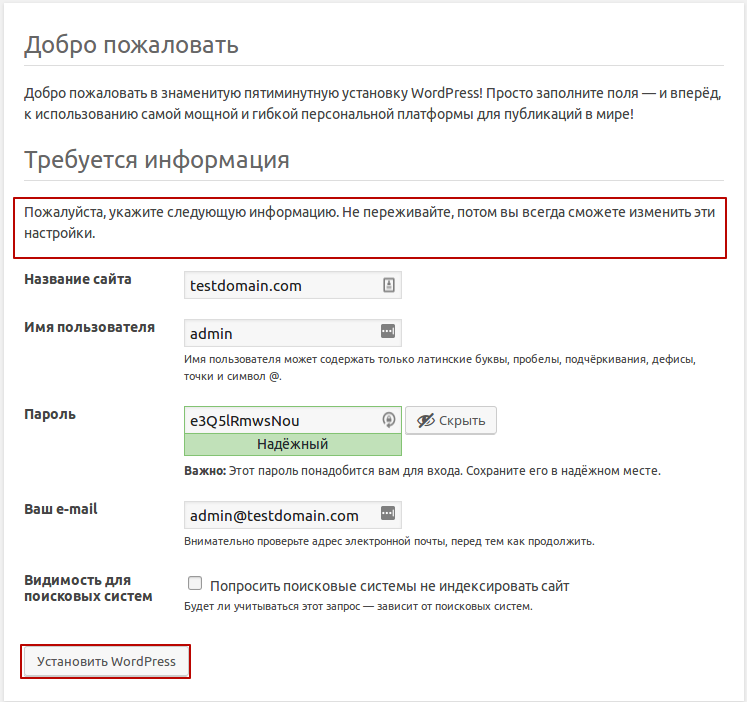747x702 pixels.
Task: Click the autofill icon in site title field
Action: (x=389, y=286)
